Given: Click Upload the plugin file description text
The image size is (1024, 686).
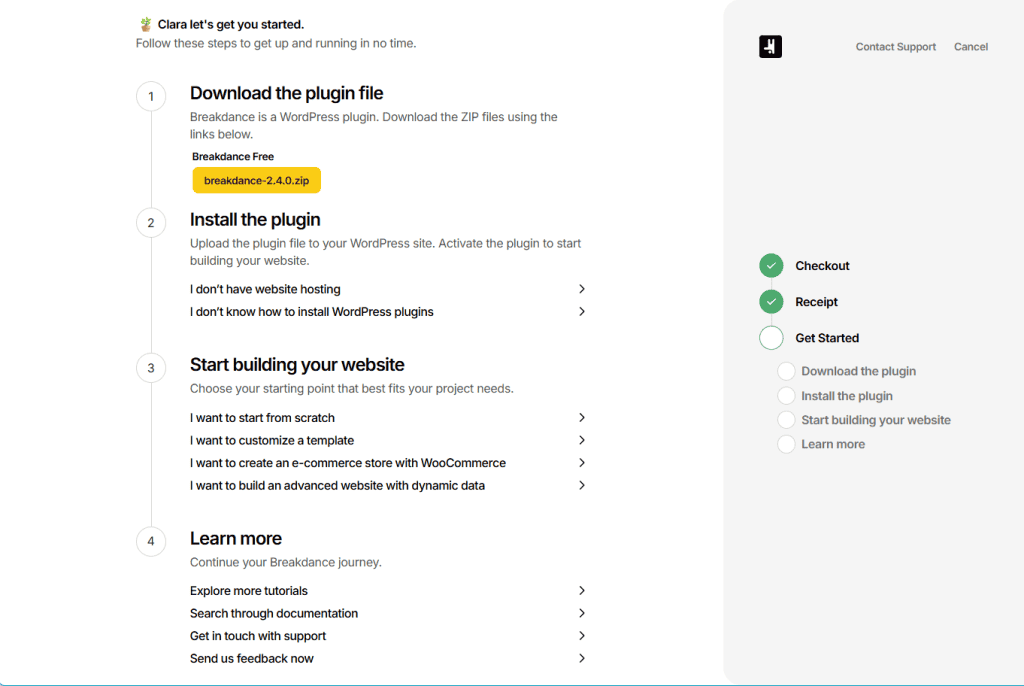Looking at the screenshot, I should (x=385, y=252).
